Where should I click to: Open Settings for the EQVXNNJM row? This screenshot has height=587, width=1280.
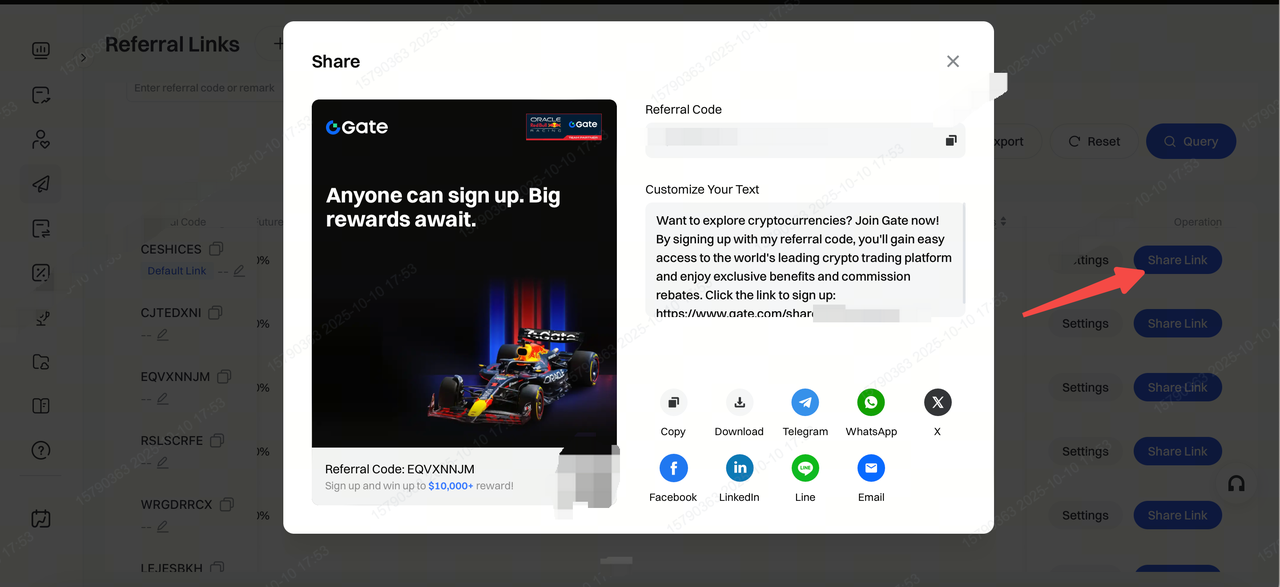1085,388
